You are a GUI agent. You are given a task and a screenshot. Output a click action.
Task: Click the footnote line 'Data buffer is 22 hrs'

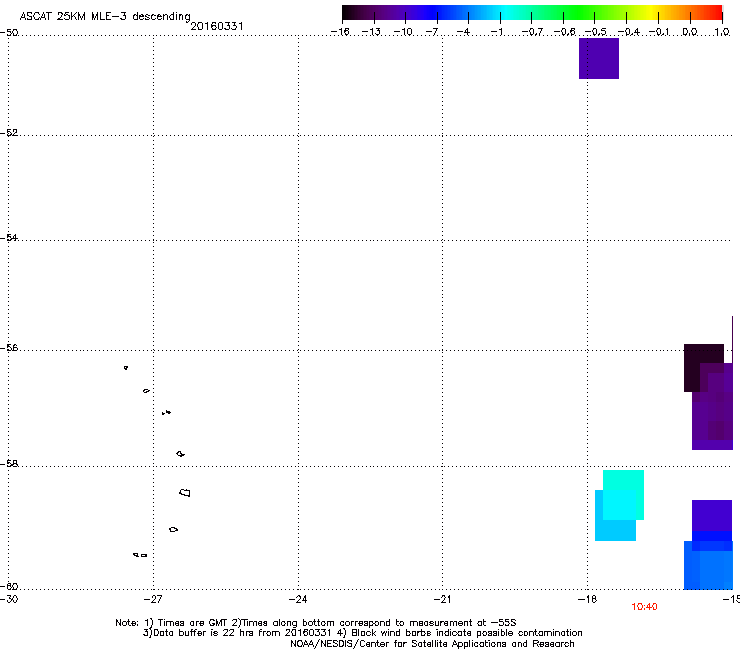tap(362, 633)
